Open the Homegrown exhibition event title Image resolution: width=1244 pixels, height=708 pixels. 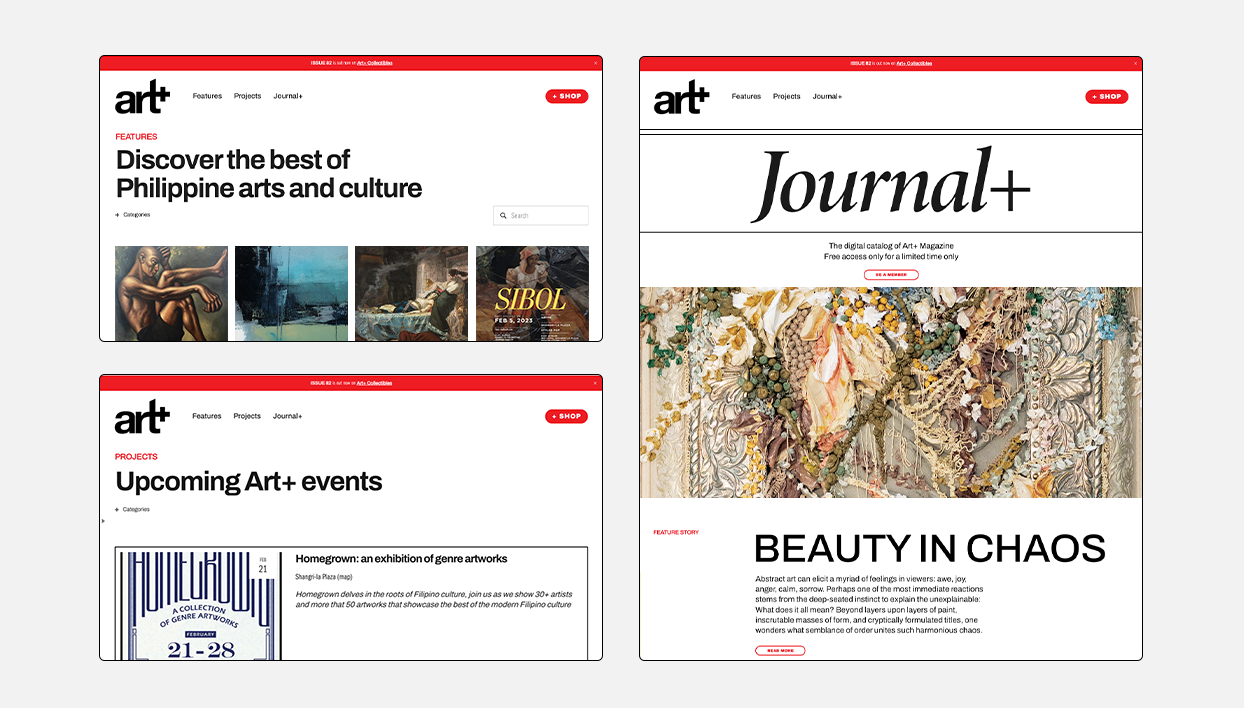click(x=401, y=559)
